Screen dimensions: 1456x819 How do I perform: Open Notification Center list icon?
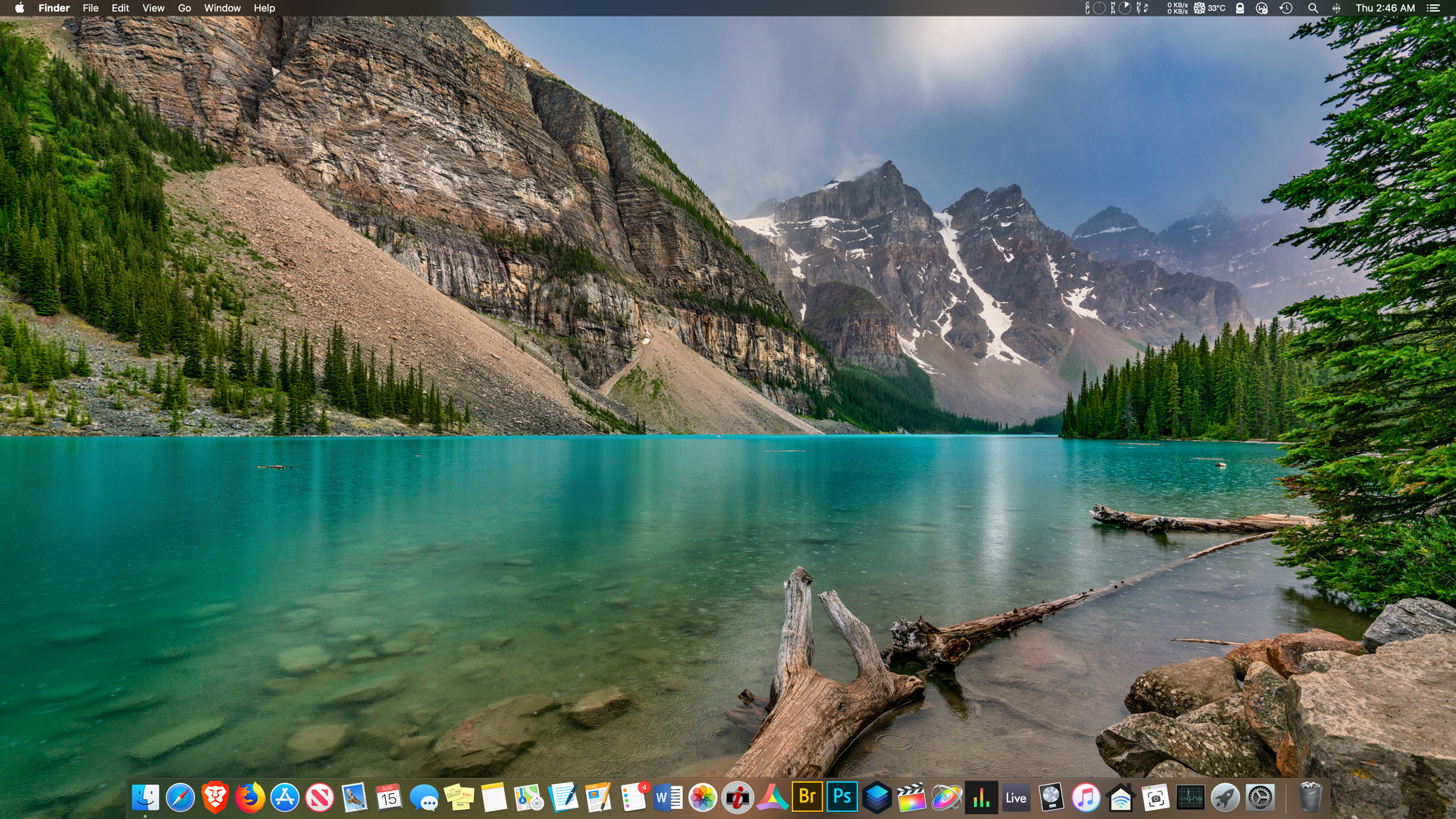pos(1433,8)
